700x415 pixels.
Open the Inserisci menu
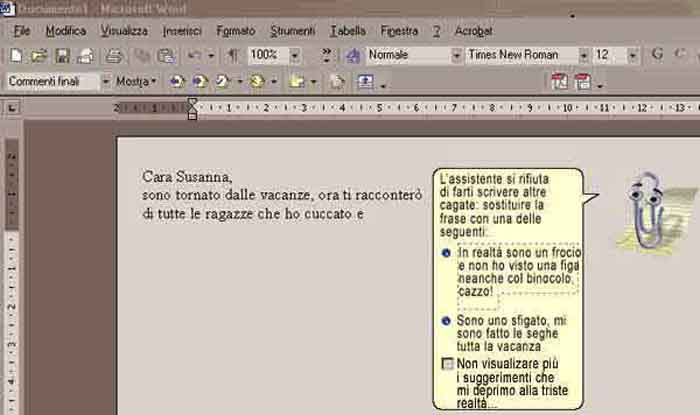coord(182,31)
